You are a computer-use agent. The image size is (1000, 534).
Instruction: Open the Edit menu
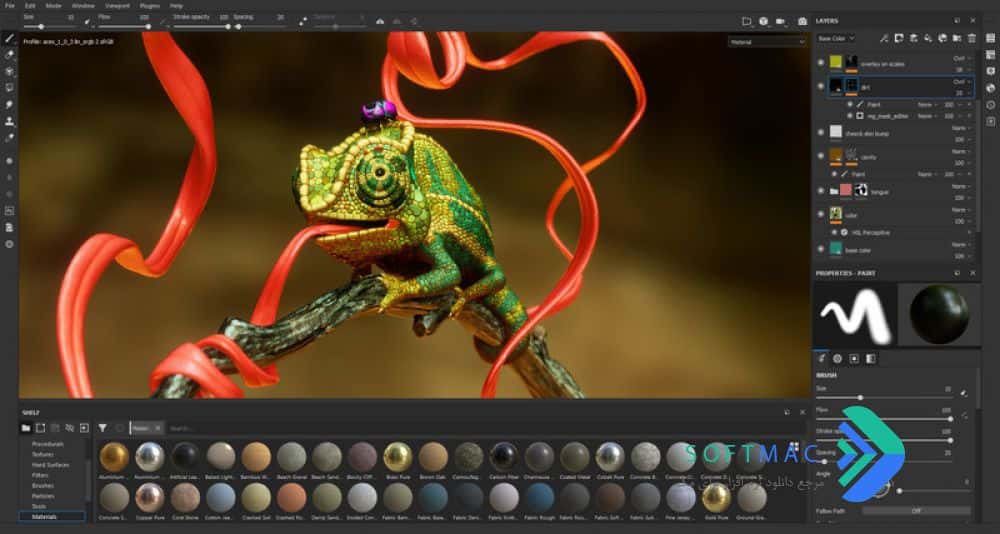30,5
